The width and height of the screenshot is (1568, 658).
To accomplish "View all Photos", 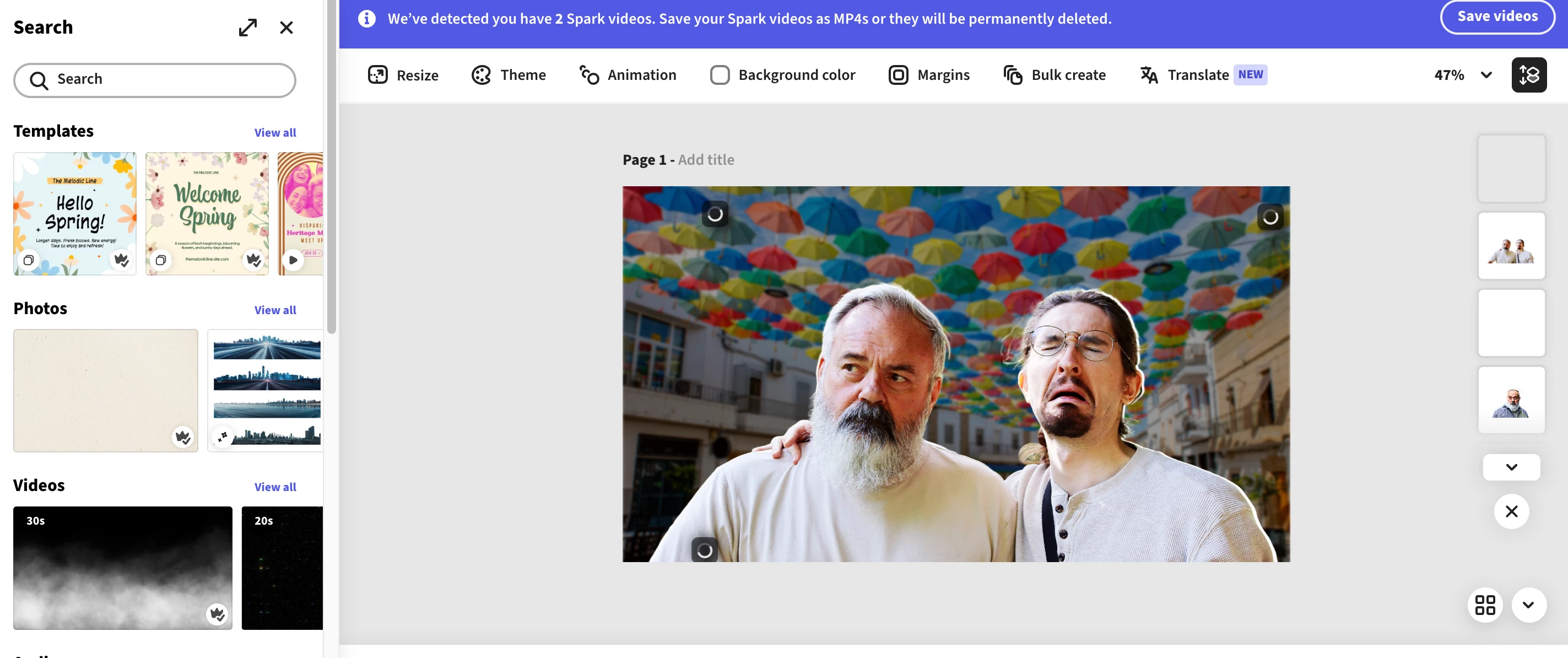I will [x=275, y=310].
